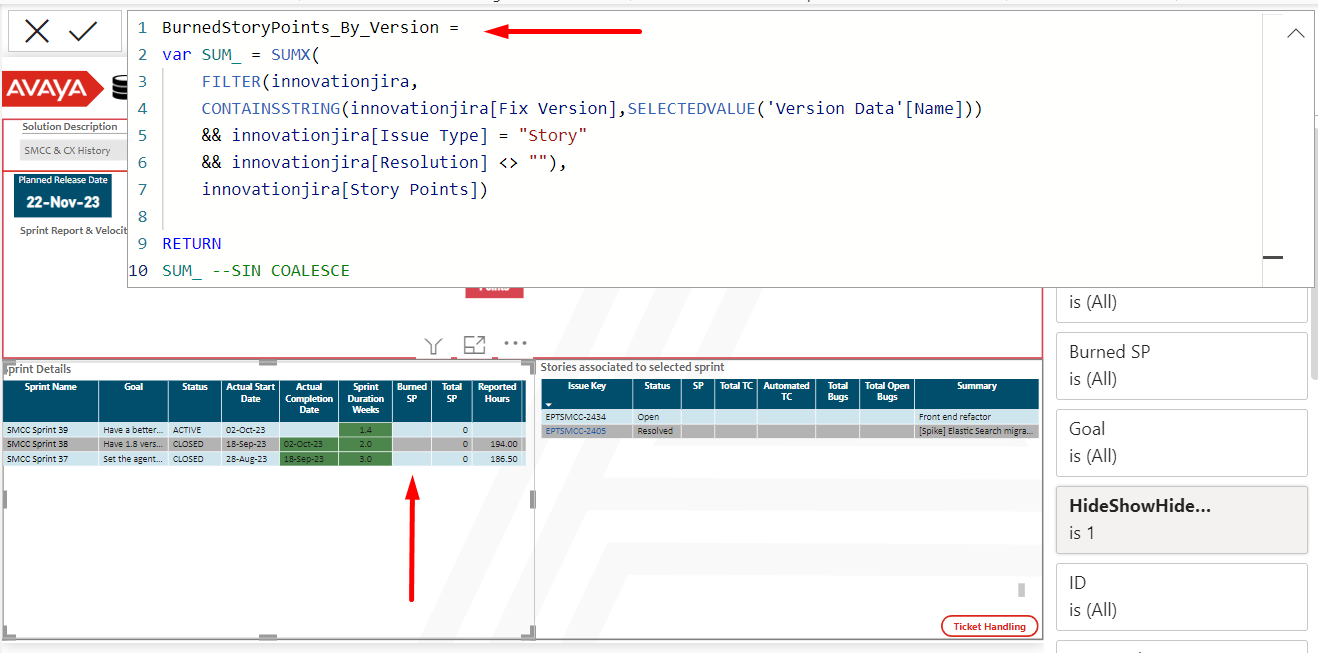Click the EPTSMCC-2434 issue key cell
Image resolution: width=1318 pixels, height=653 pixels.
[575, 417]
